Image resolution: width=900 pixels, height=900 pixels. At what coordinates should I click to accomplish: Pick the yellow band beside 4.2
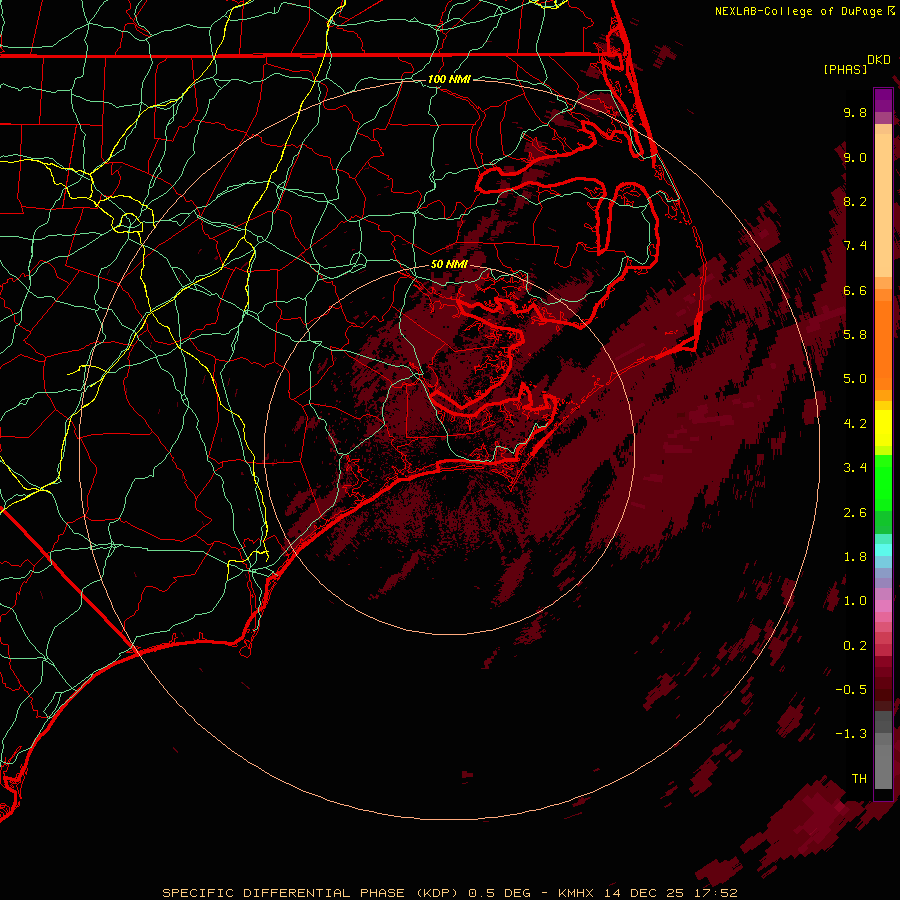pos(883,428)
